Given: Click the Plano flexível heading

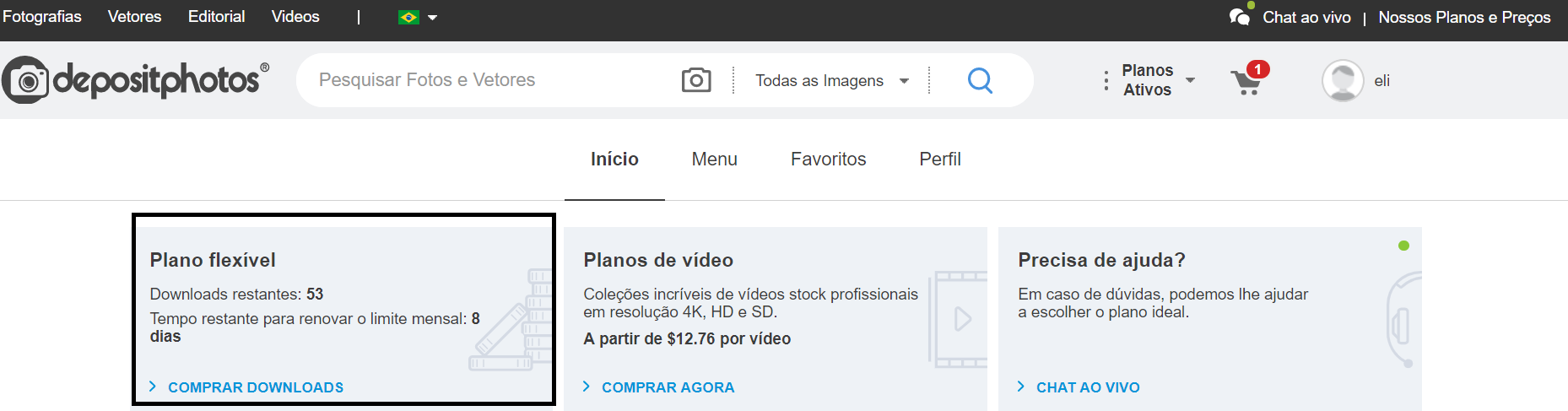Looking at the screenshot, I should pos(213,260).
